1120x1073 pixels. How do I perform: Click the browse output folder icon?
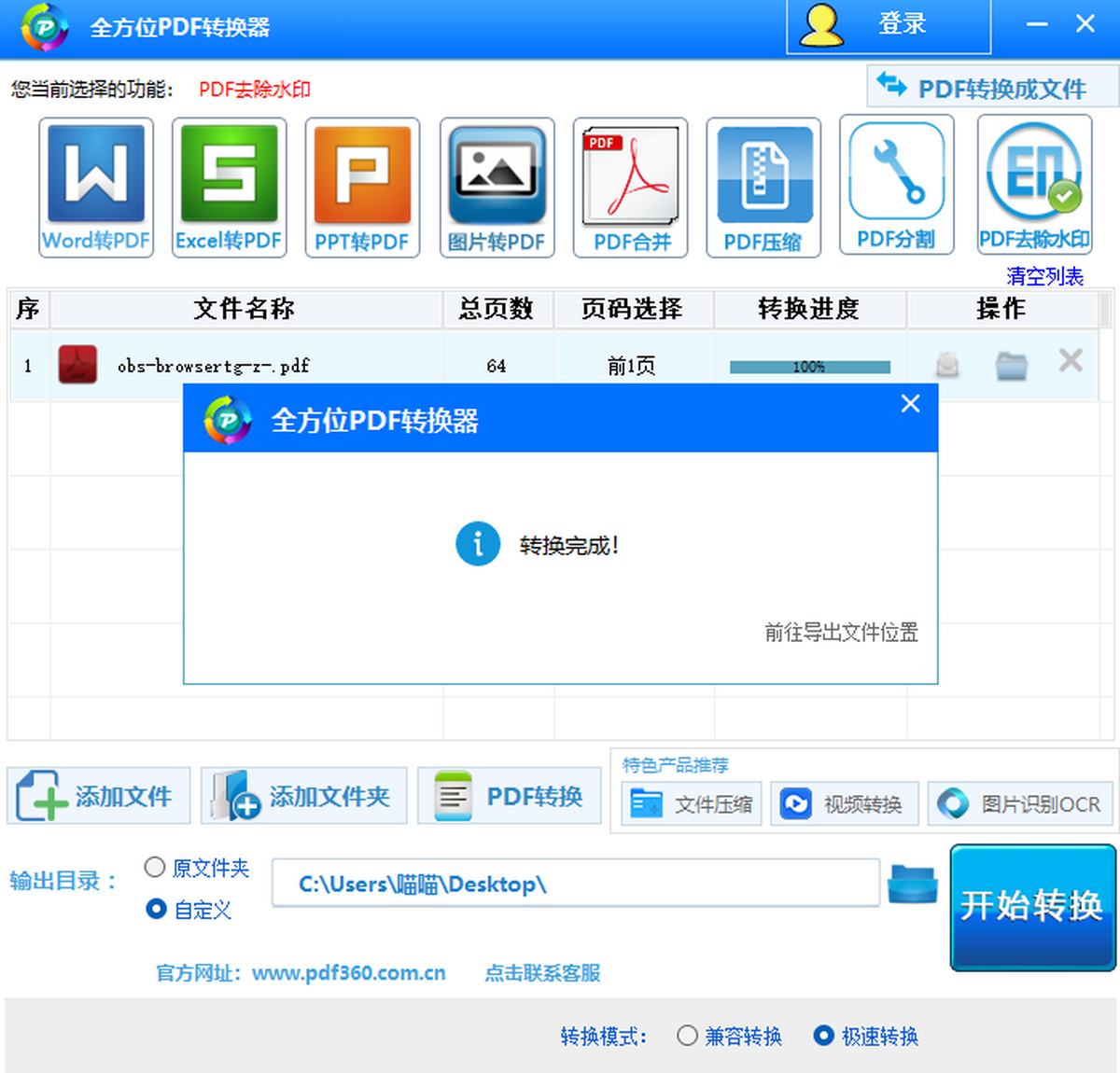912,884
